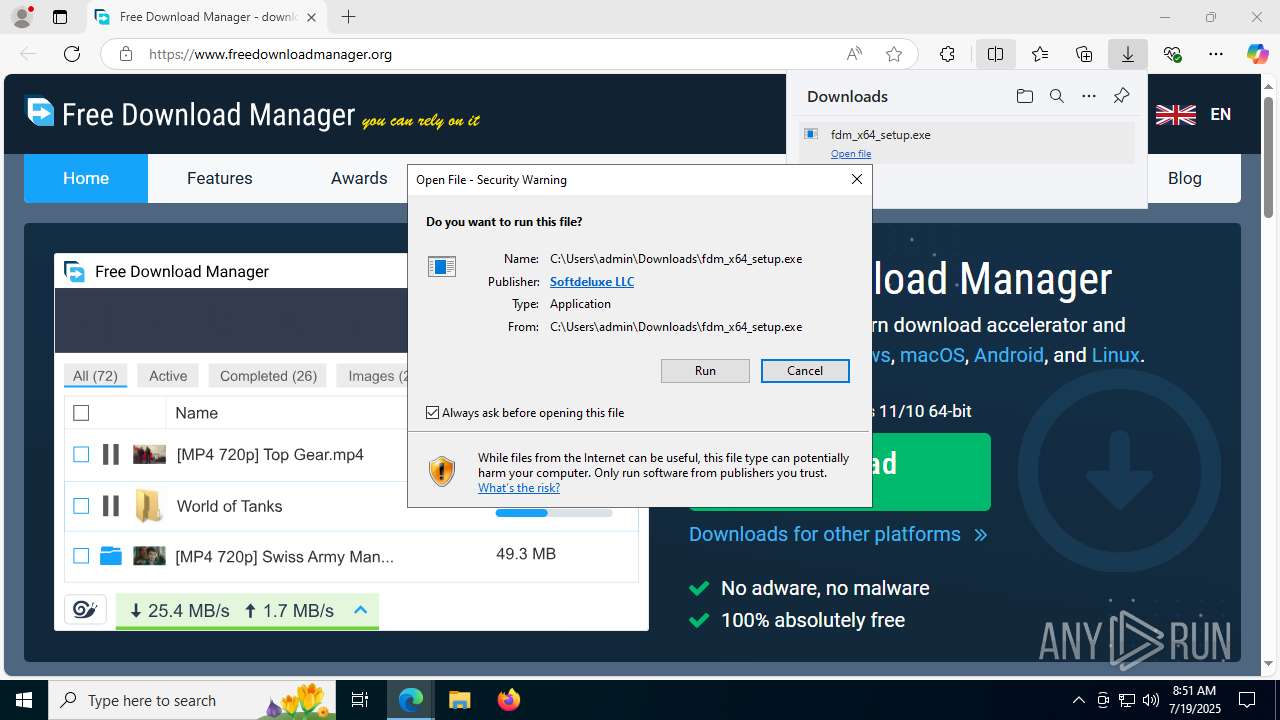Click Run in the Security Warning

tap(705, 371)
